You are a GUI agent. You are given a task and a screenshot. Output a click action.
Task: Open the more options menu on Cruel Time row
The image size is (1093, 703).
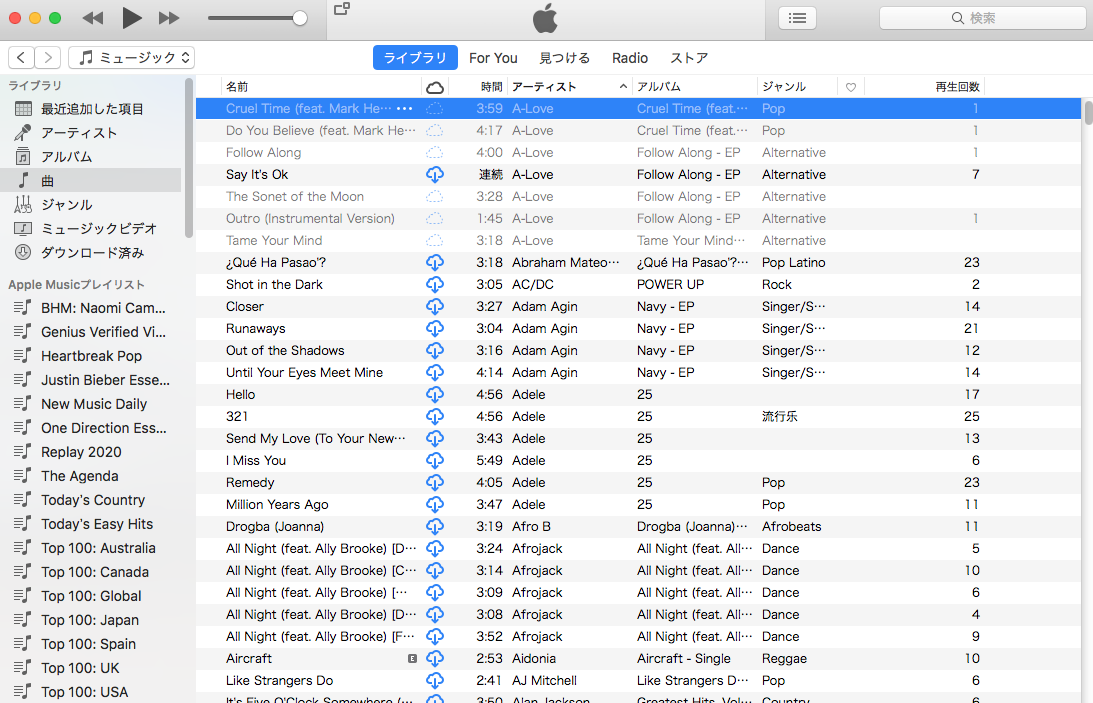[405, 108]
